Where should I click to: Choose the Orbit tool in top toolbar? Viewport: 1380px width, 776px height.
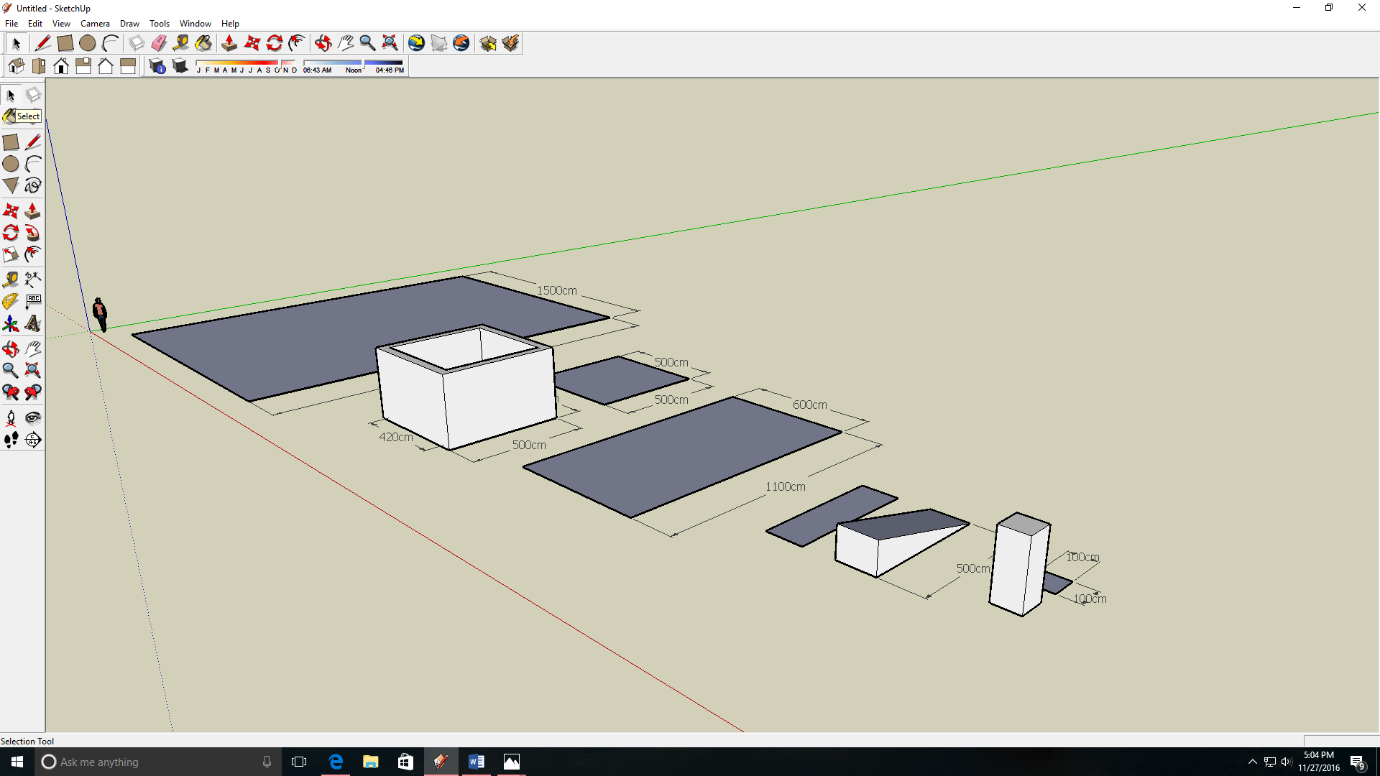322,43
